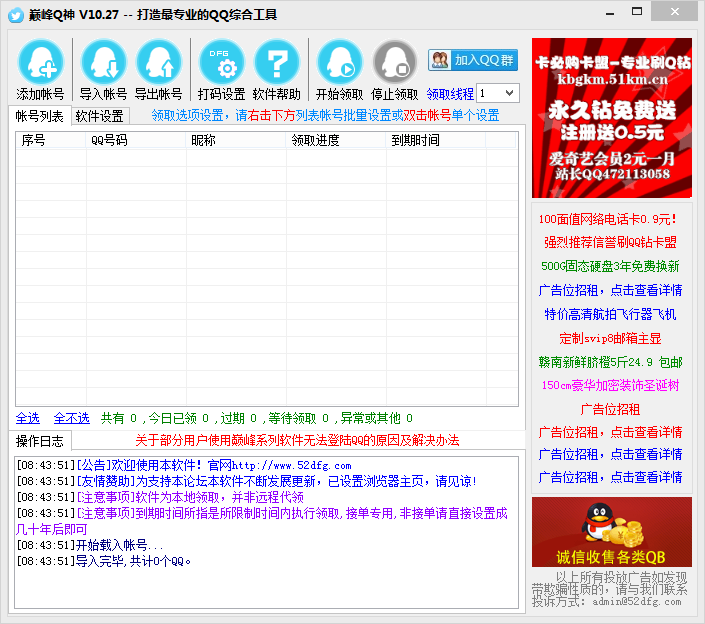This screenshot has width=705, height=624.
Task: Click the 卡免购卡盟 banner advertisement
Action: click(x=611, y=118)
